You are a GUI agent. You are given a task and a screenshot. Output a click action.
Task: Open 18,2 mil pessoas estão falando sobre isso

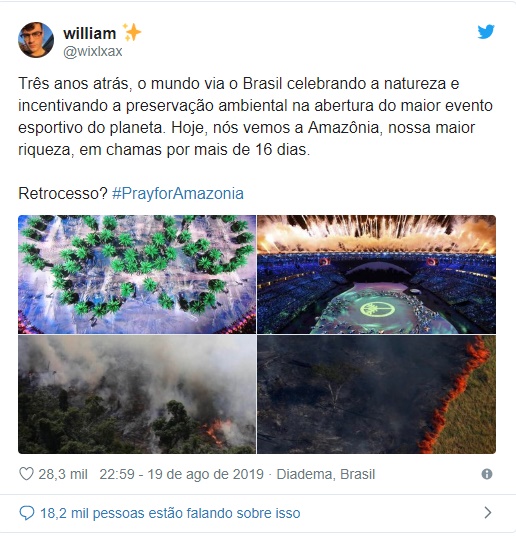(x=170, y=513)
